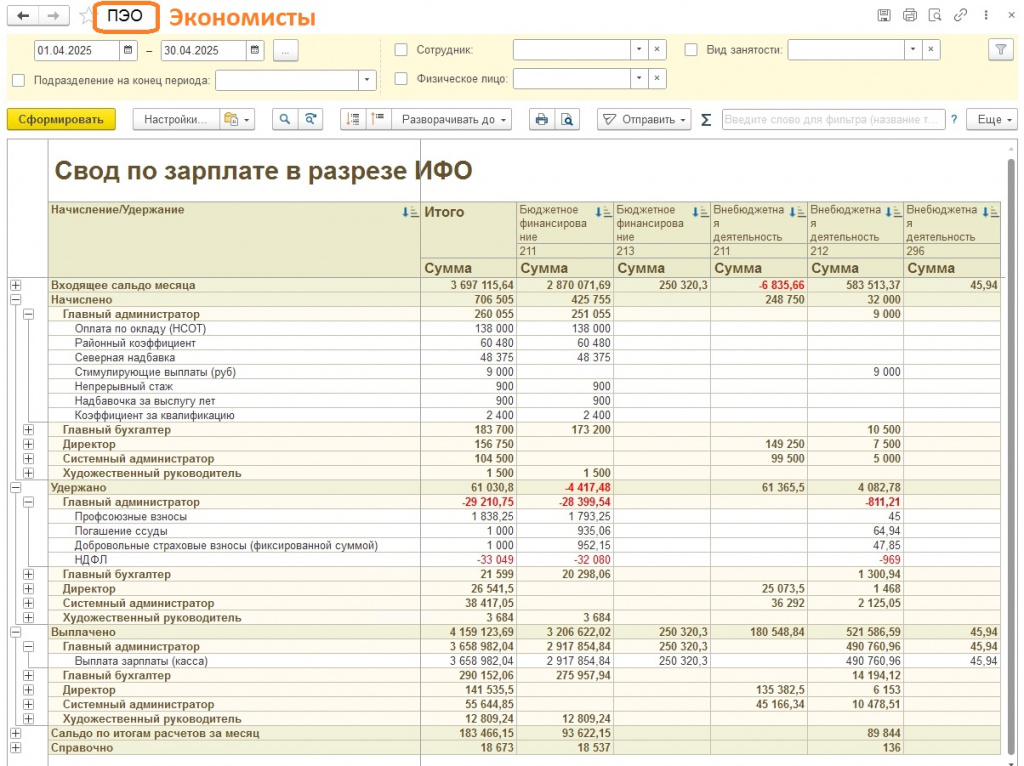This screenshot has height=766, width=1024.
Task: Sort by Начисление/Удержание column icon
Action: (410, 212)
